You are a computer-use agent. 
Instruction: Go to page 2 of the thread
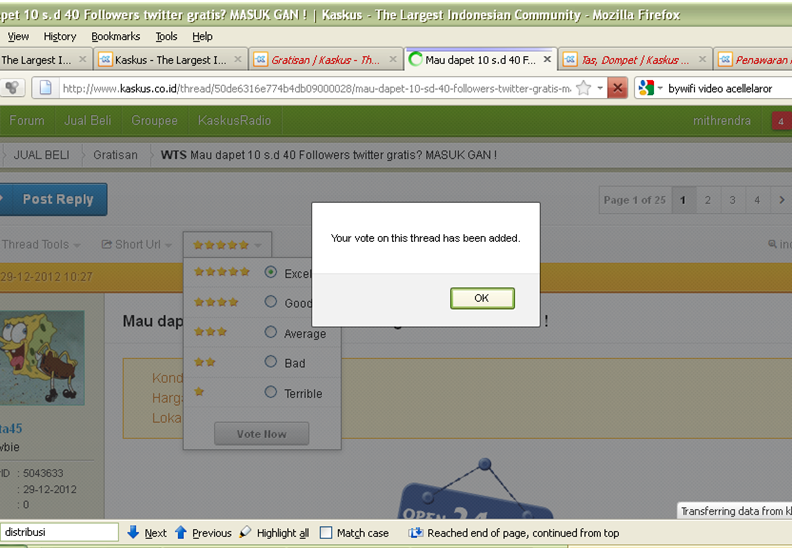708,200
